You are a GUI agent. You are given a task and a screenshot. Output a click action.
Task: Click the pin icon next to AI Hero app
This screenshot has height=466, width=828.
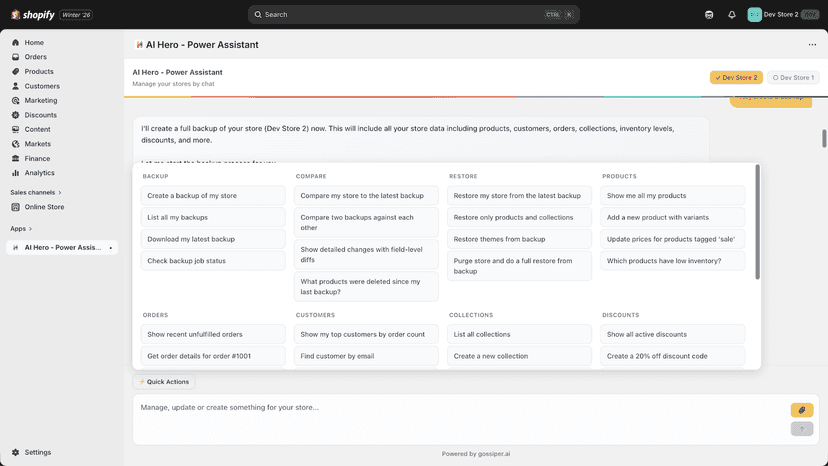[x=110, y=248]
